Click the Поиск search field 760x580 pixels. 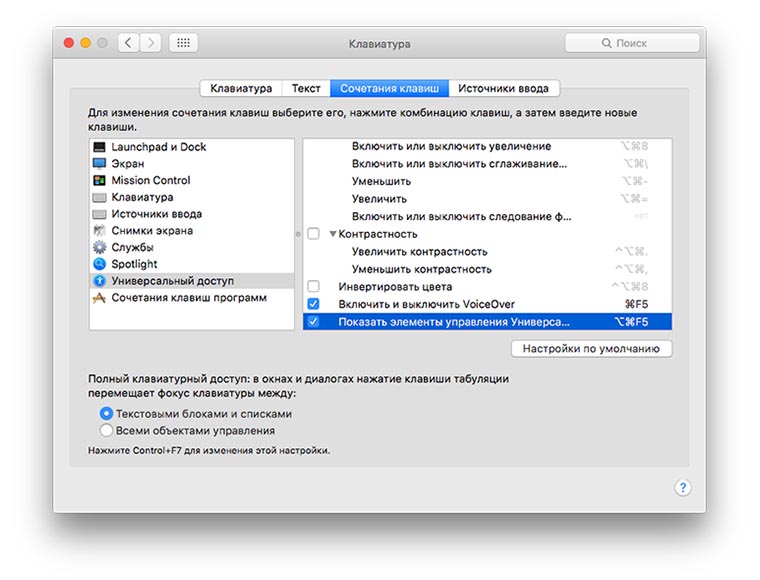(632, 43)
